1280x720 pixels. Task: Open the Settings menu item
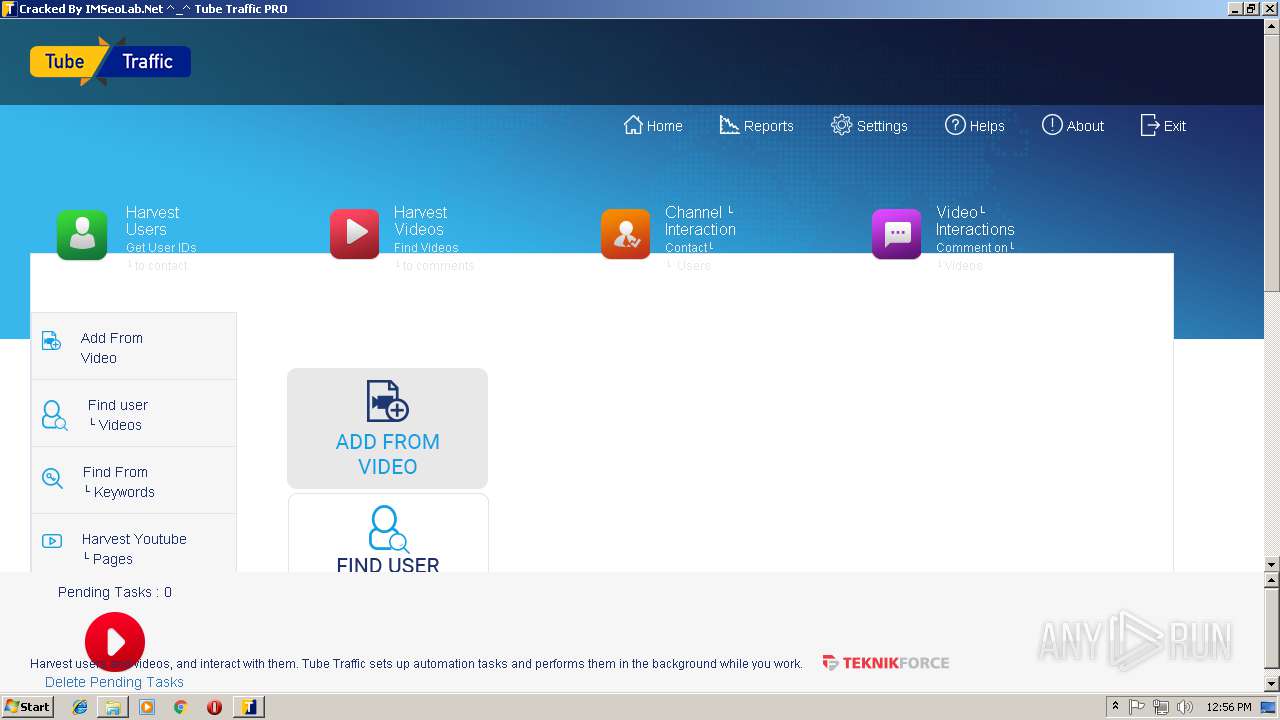pos(869,125)
